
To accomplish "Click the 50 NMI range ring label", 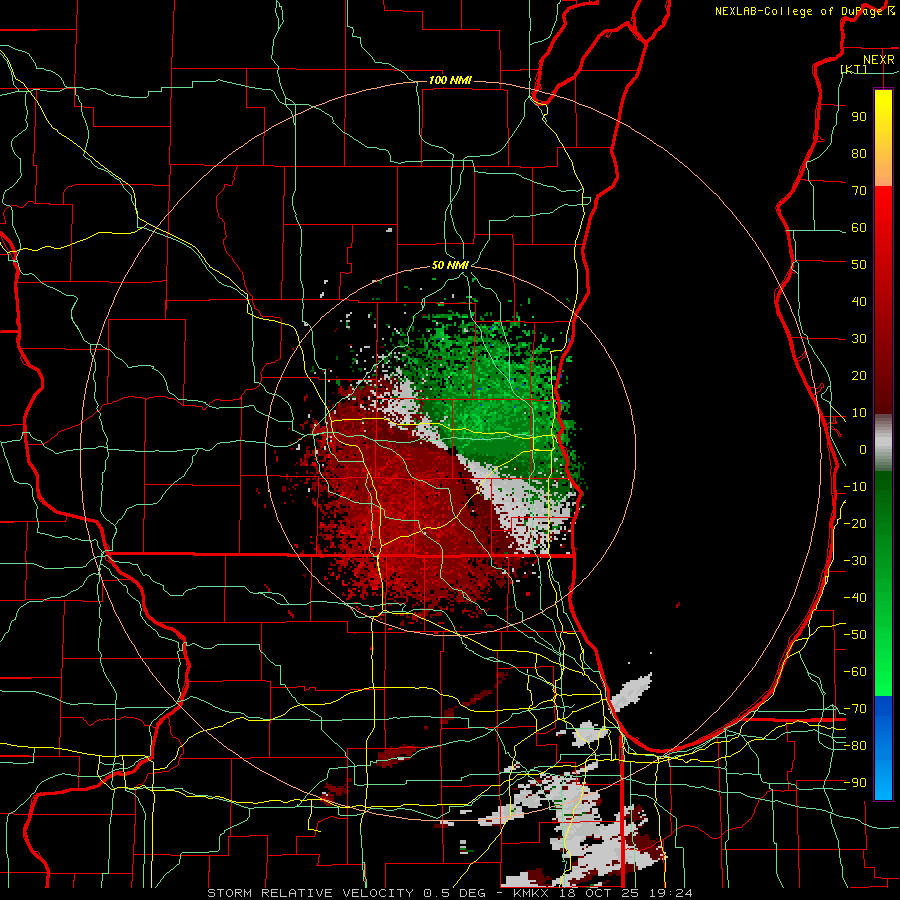I will pyautogui.click(x=450, y=265).
